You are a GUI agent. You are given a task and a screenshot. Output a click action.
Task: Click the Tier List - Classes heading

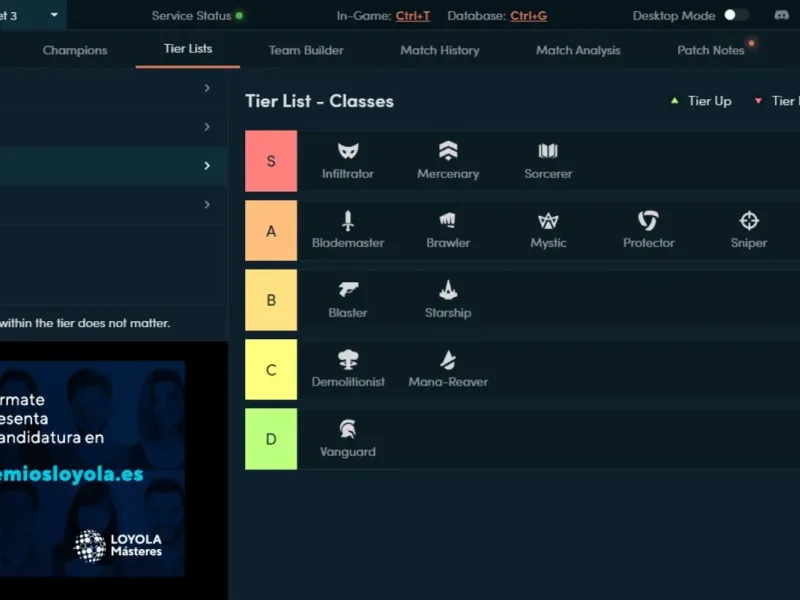click(319, 101)
